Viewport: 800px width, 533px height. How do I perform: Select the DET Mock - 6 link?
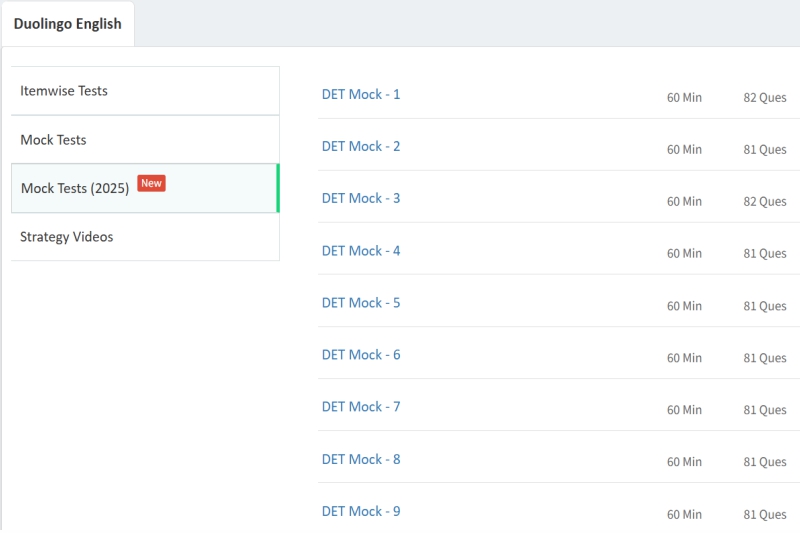[x=361, y=355]
